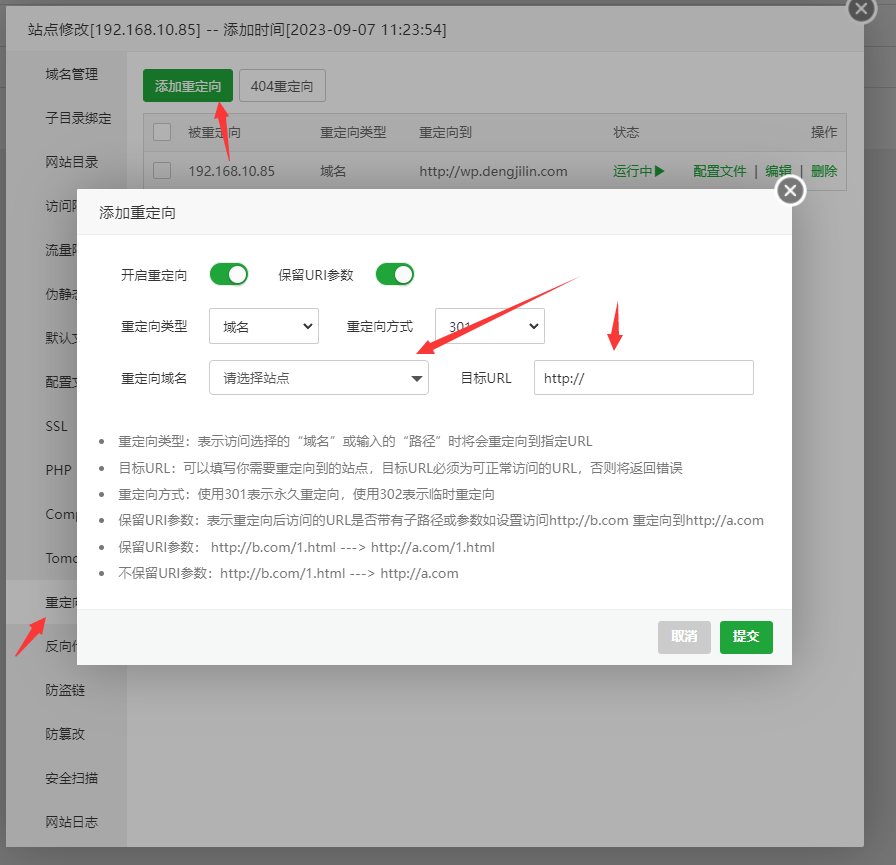Image resolution: width=896 pixels, height=865 pixels.
Task: Expand the 请选择站点 site selector
Action: click(x=318, y=377)
